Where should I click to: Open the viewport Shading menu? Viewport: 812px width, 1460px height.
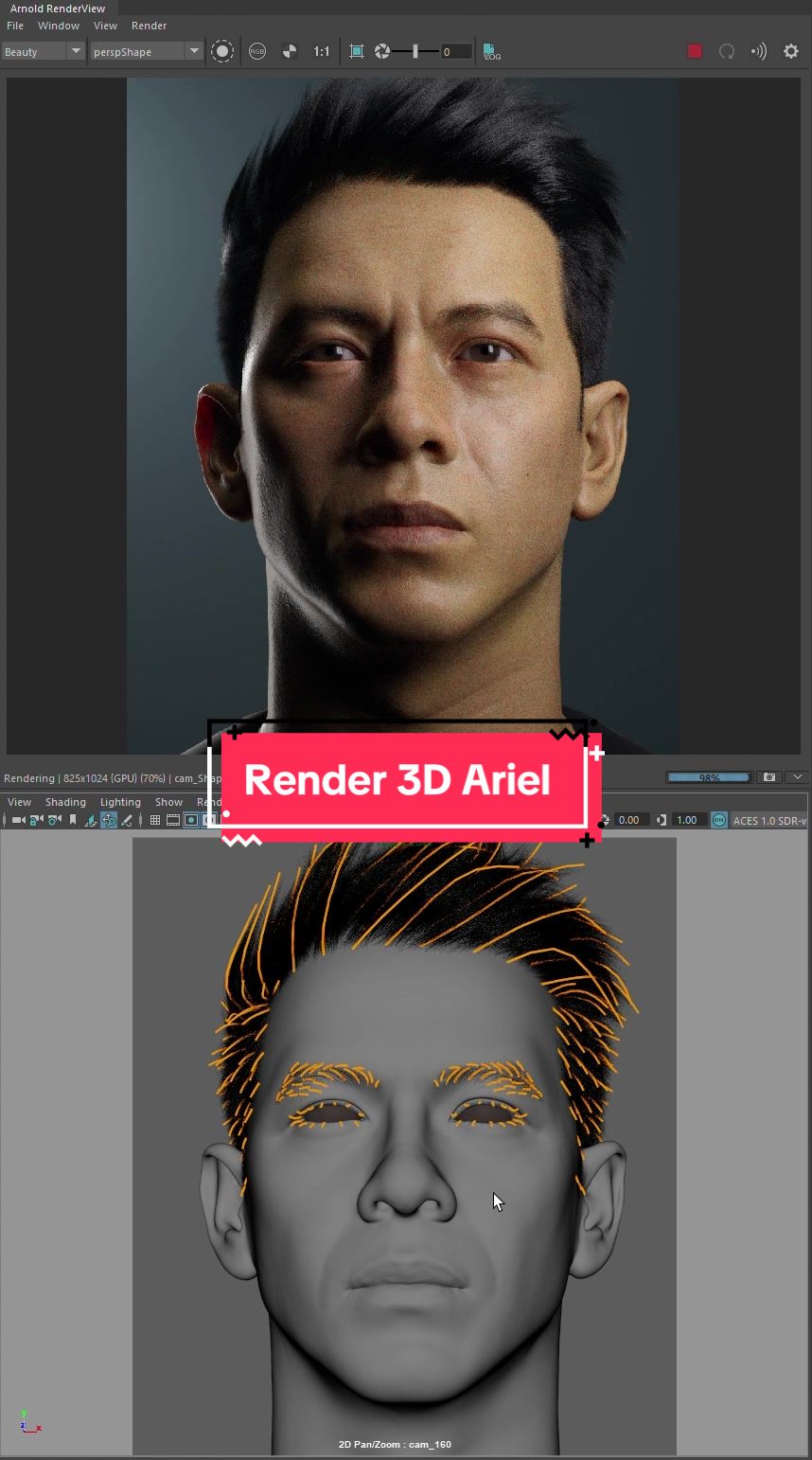tap(65, 802)
